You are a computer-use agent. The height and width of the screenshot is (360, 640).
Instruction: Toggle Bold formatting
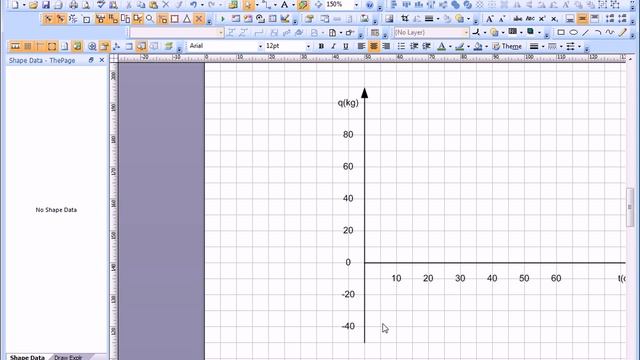click(321, 46)
